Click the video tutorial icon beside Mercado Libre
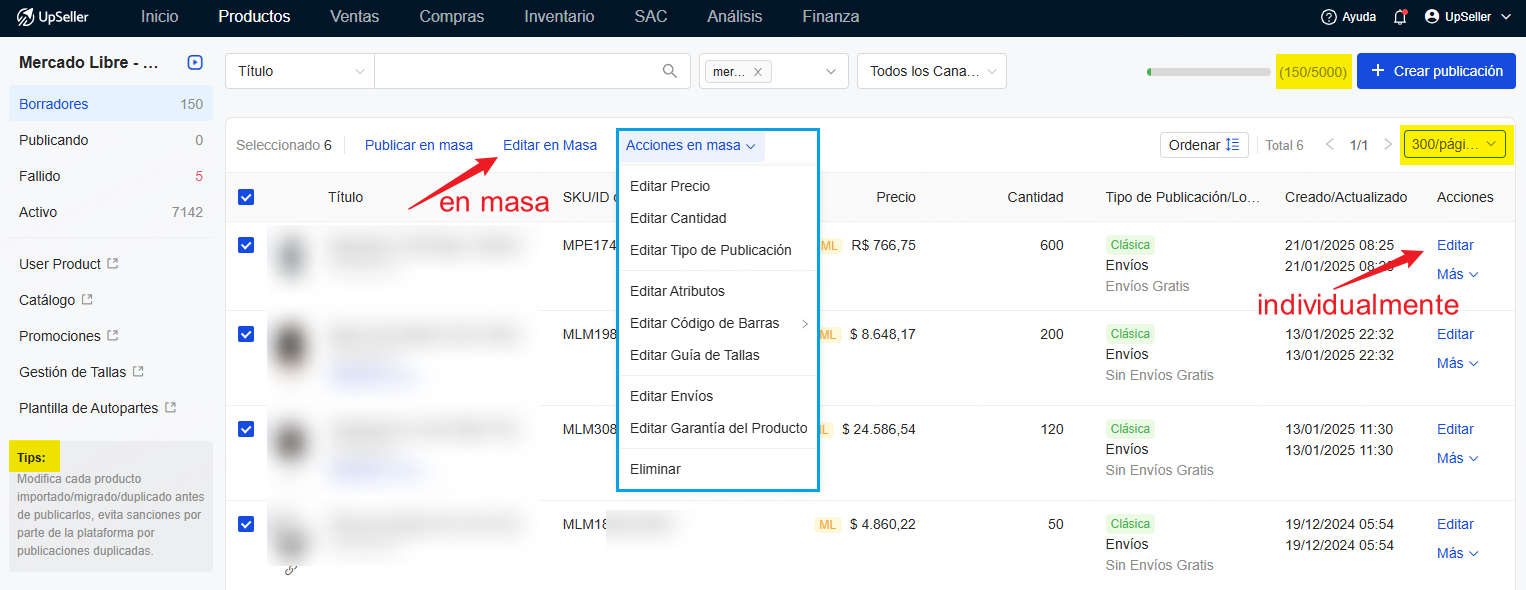 (x=195, y=63)
